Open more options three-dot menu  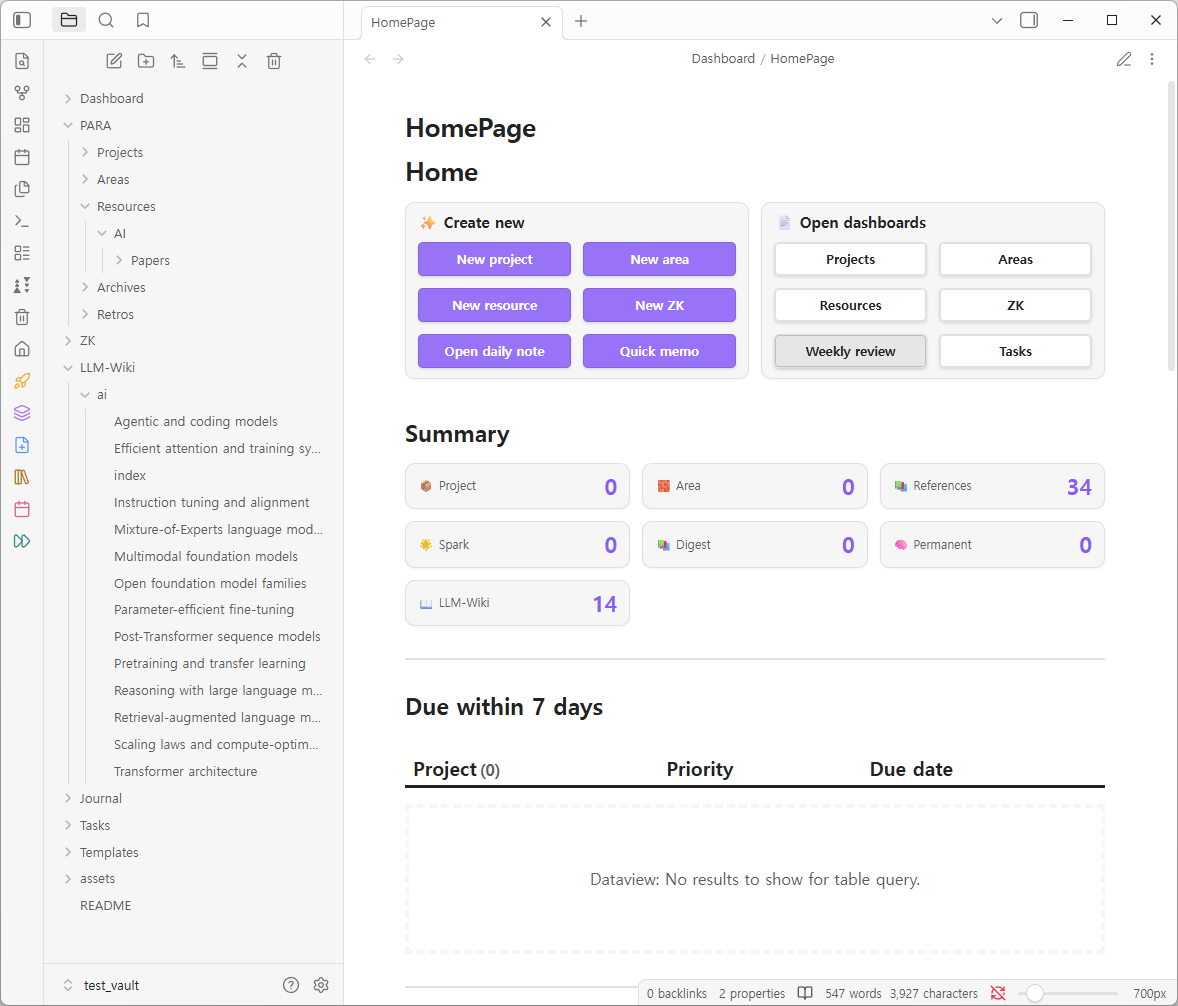pyautogui.click(x=1152, y=59)
